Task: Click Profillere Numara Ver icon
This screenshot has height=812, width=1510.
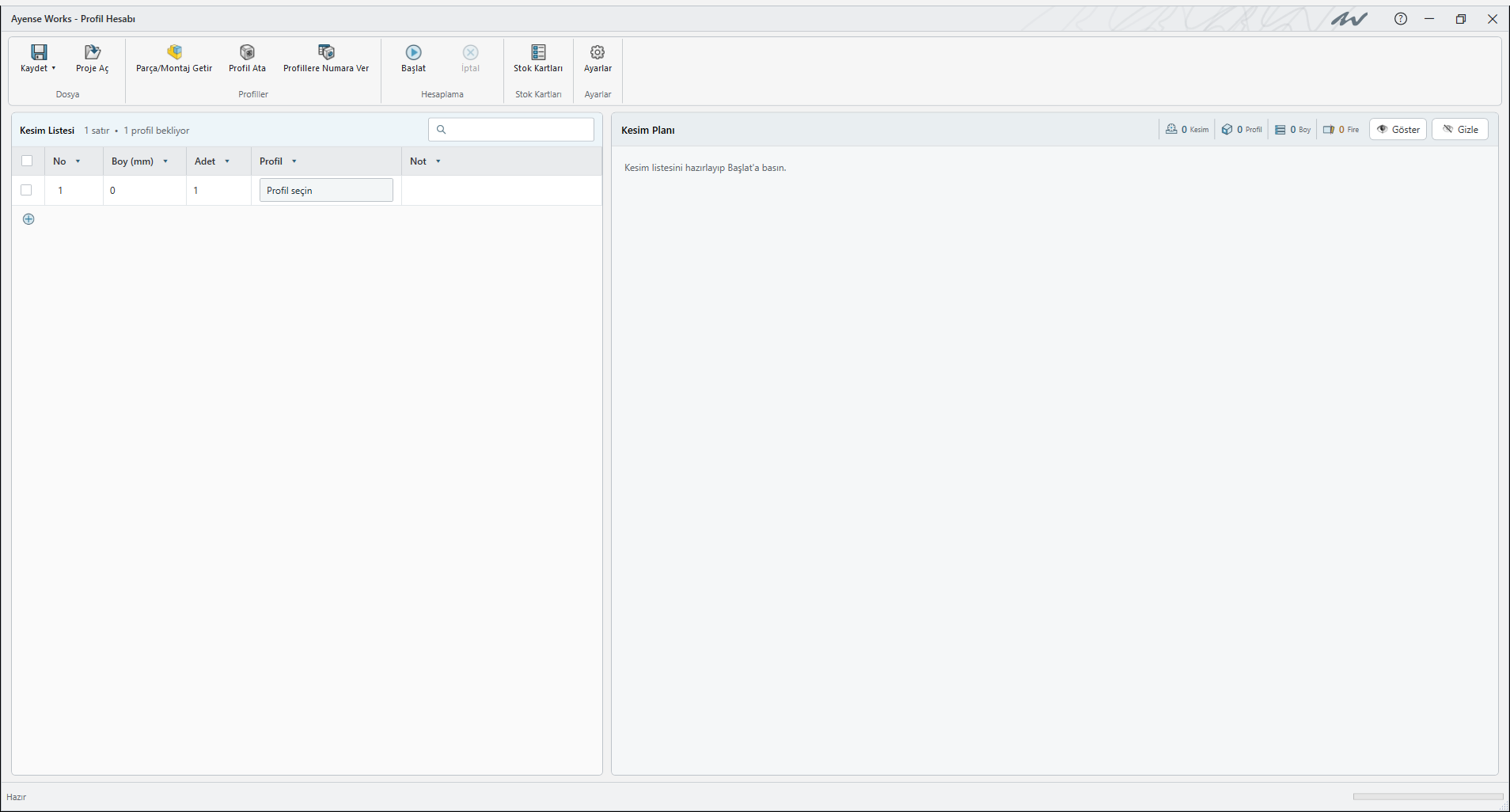Action: 326,52
